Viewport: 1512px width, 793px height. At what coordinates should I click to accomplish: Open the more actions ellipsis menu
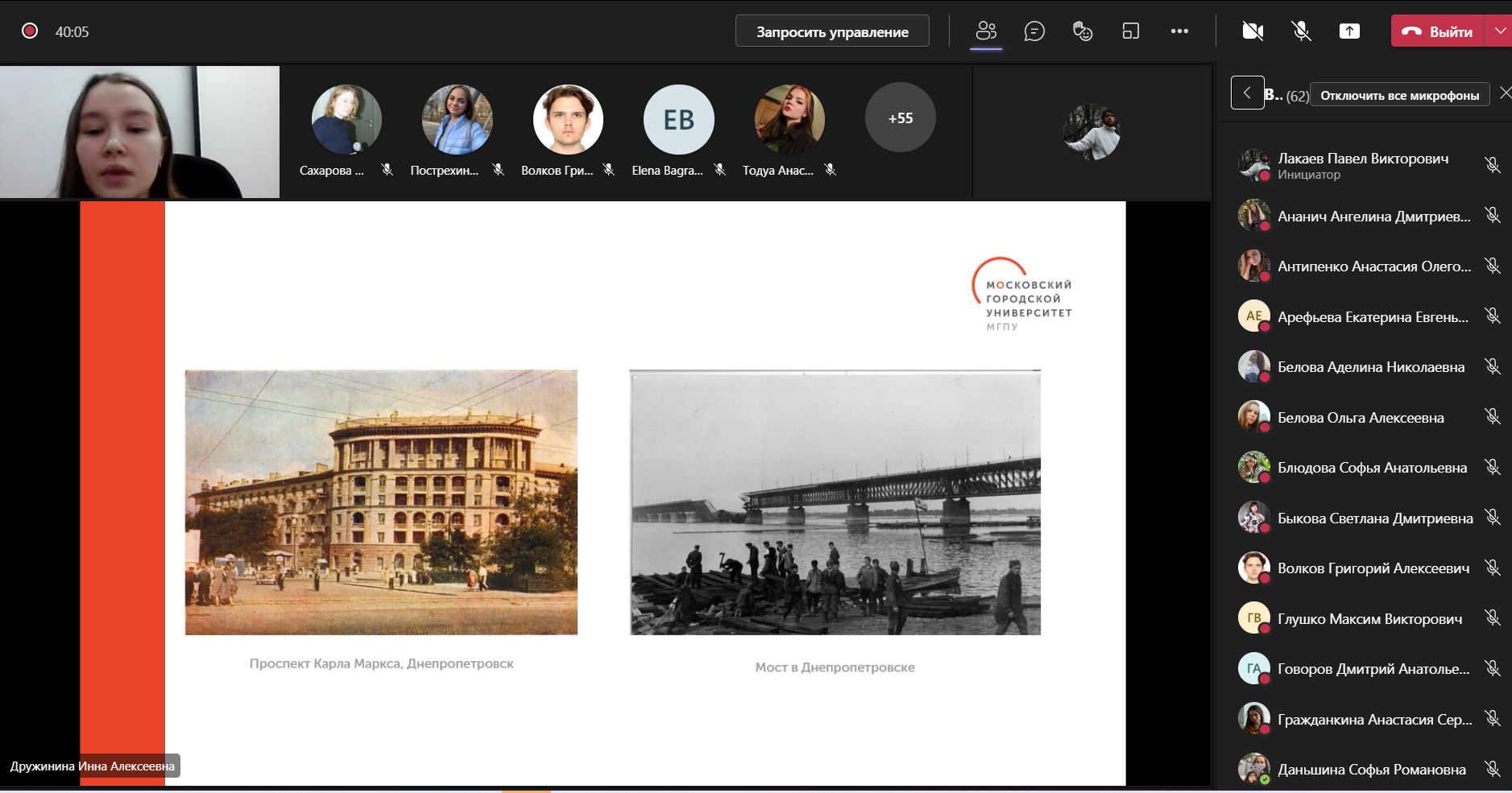click(1179, 31)
